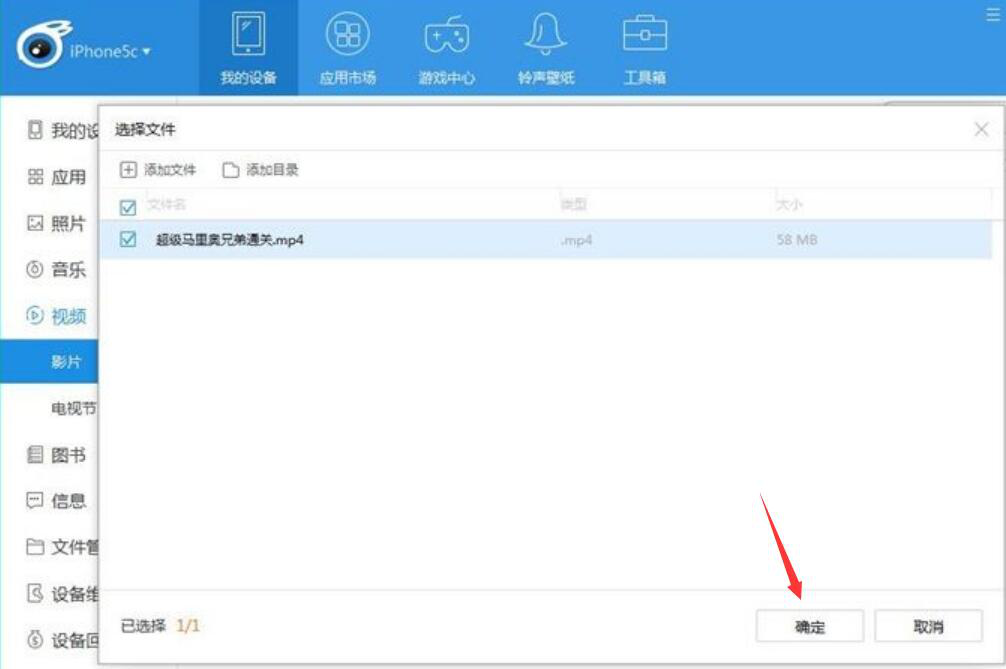Select 音乐 in the sidebar
Viewport: 1006px width, 669px height.
coord(68,269)
